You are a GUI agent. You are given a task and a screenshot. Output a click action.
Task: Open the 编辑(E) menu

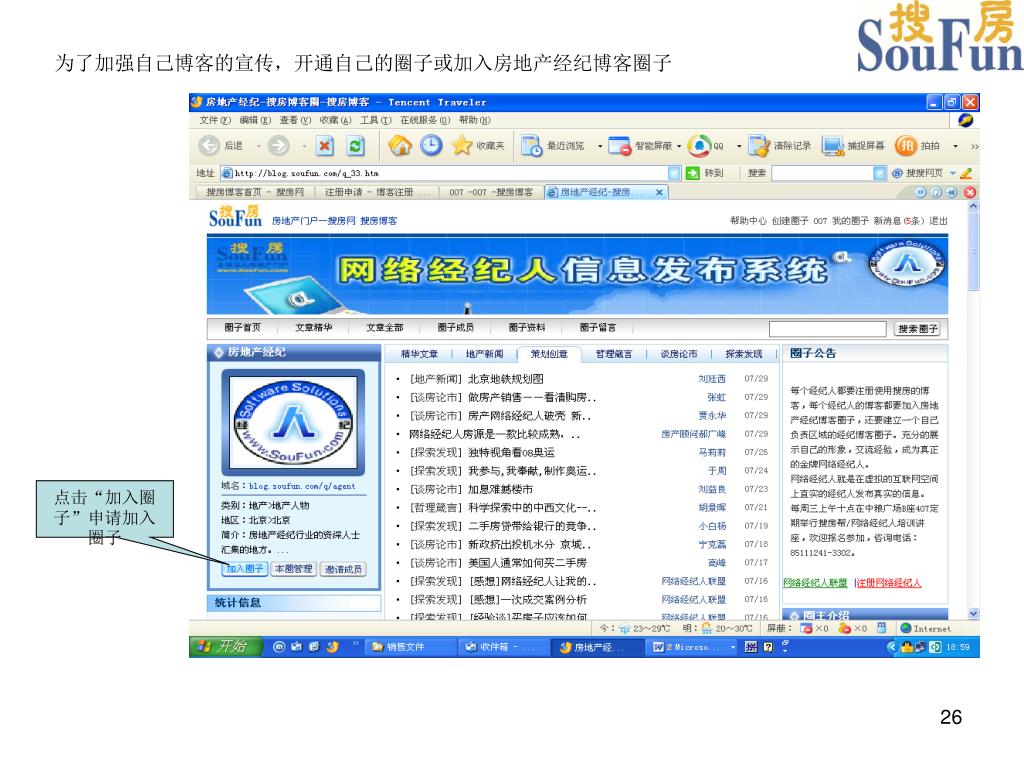255,120
